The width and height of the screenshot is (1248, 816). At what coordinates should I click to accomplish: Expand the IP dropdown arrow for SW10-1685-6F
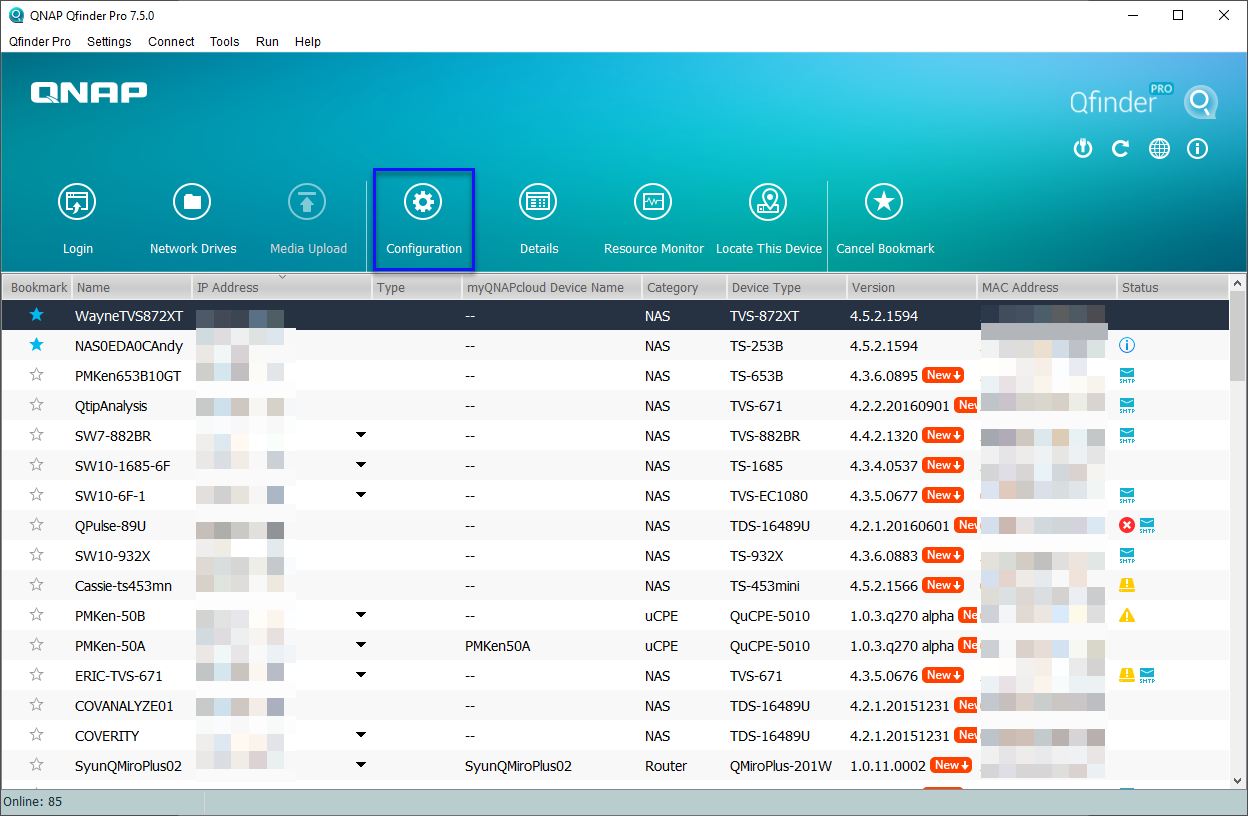tap(361, 465)
